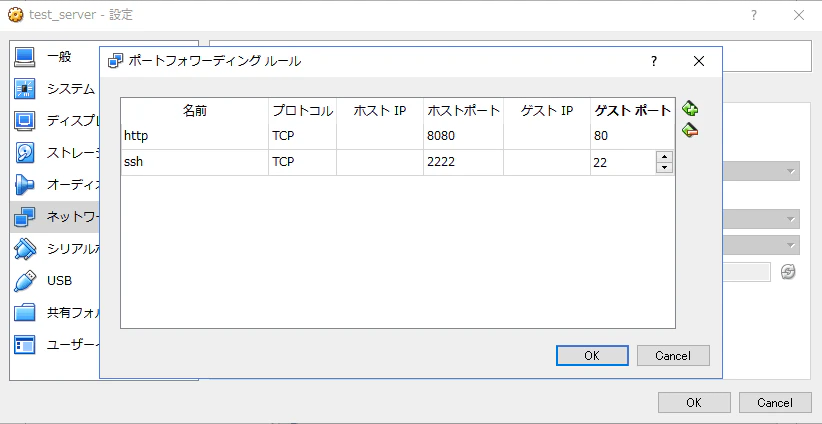
Task: Click host port 8080 cell
Action: (463, 136)
